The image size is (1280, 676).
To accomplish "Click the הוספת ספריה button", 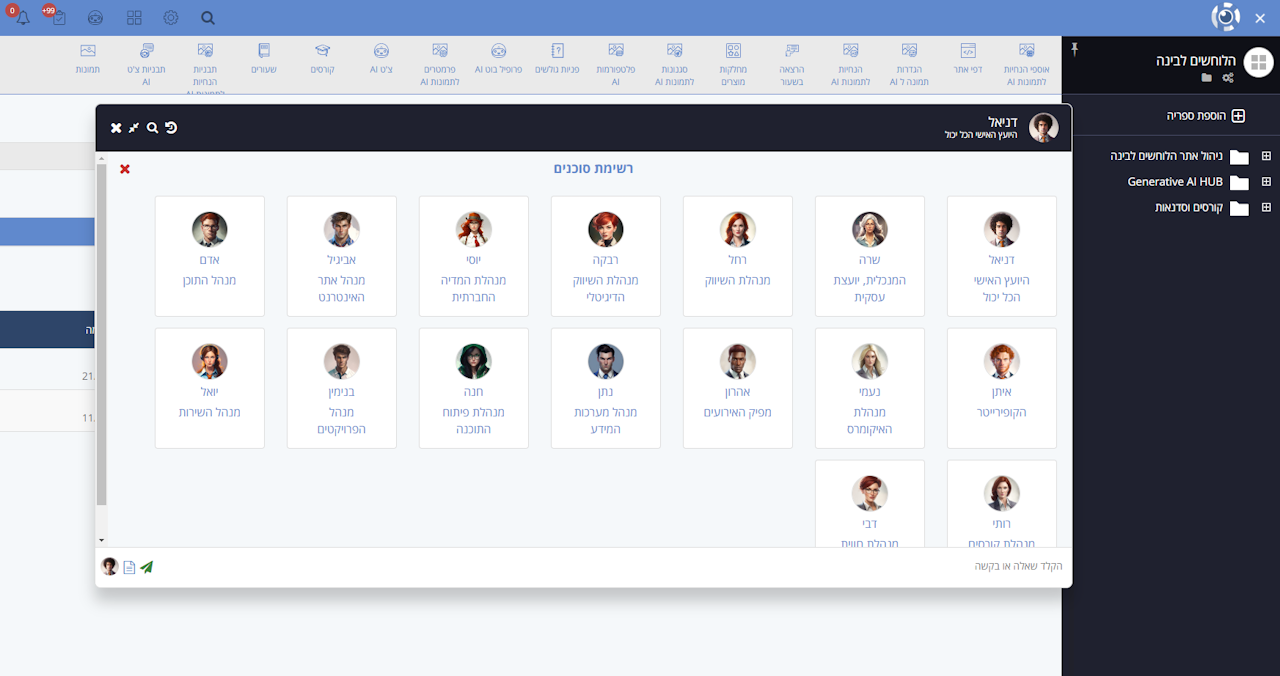I will click(x=1206, y=116).
